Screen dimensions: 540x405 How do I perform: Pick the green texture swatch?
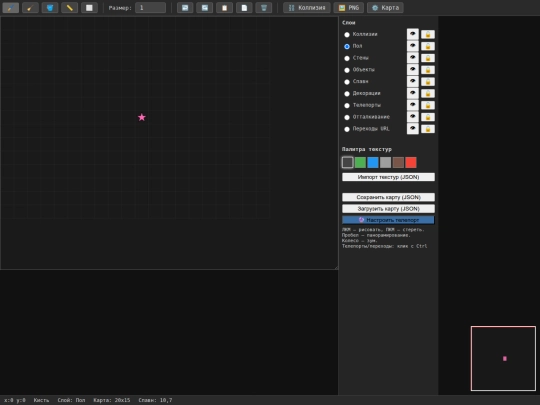coord(360,162)
